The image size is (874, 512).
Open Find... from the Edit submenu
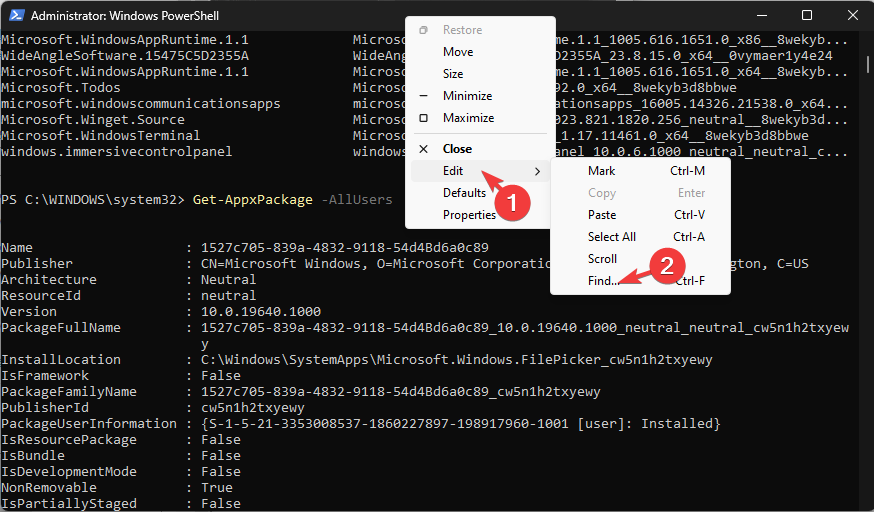pyautogui.click(x=604, y=281)
